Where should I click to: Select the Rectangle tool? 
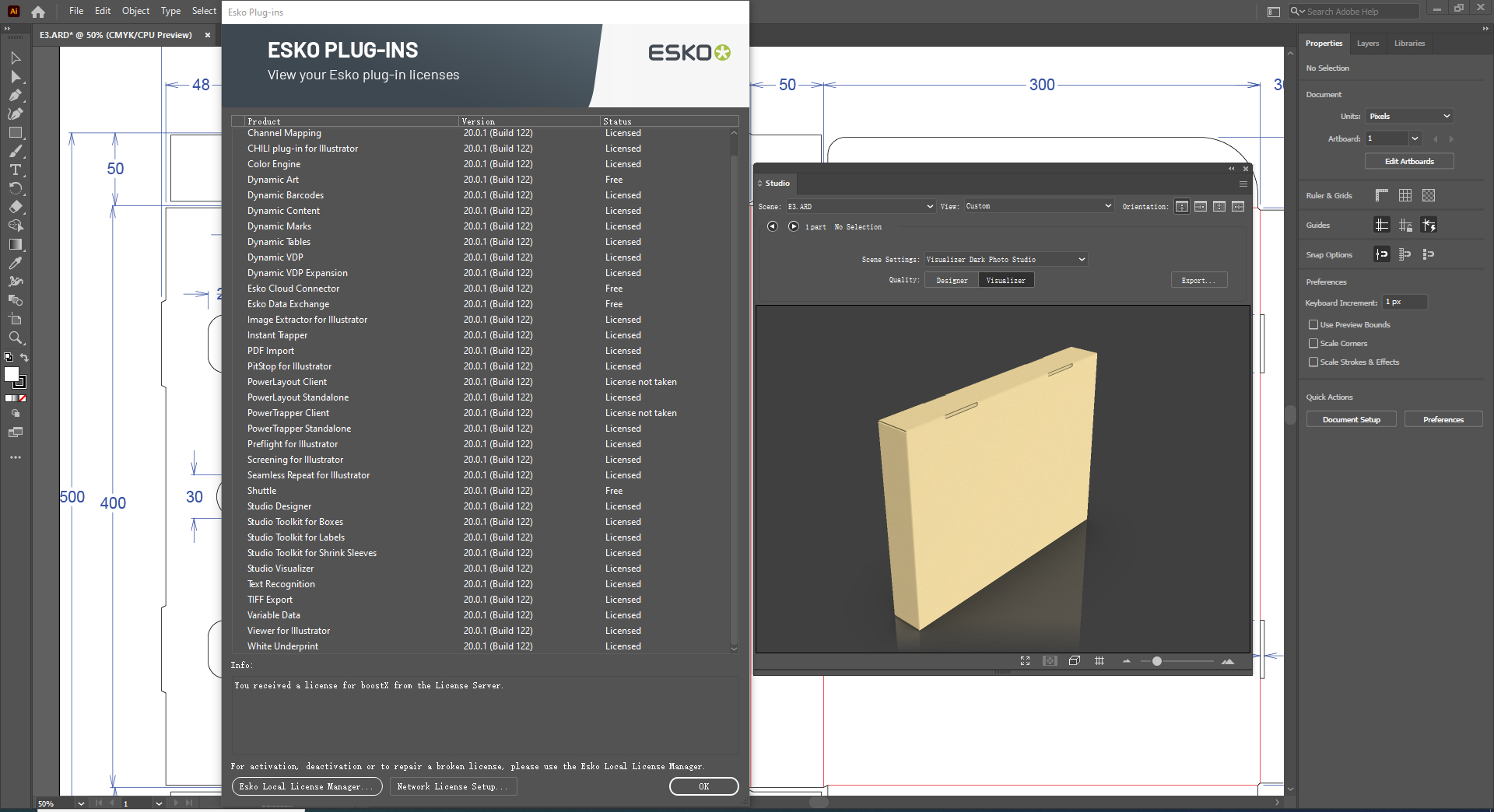[x=16, y=133]
